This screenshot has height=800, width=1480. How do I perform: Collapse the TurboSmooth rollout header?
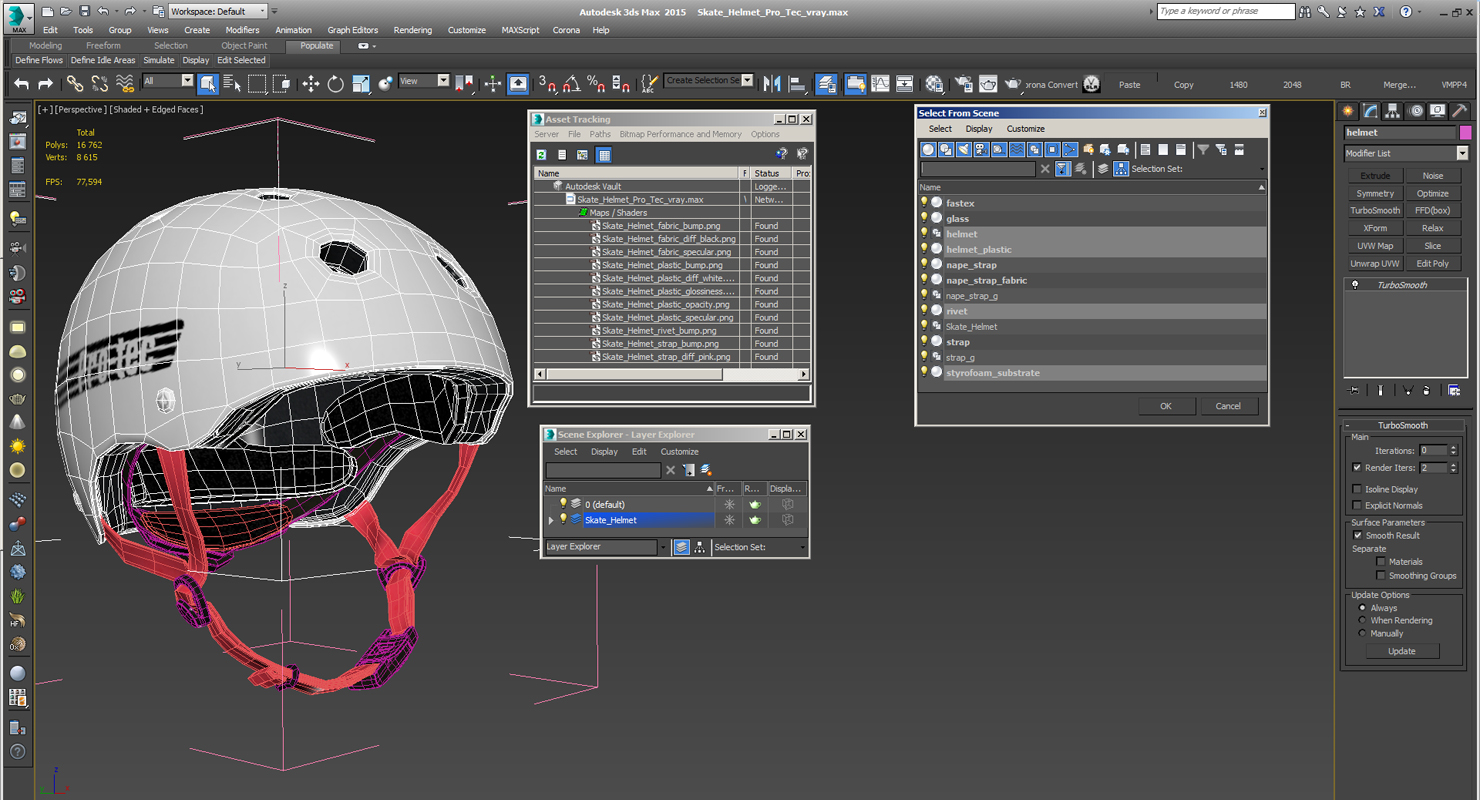(1403, 425)
